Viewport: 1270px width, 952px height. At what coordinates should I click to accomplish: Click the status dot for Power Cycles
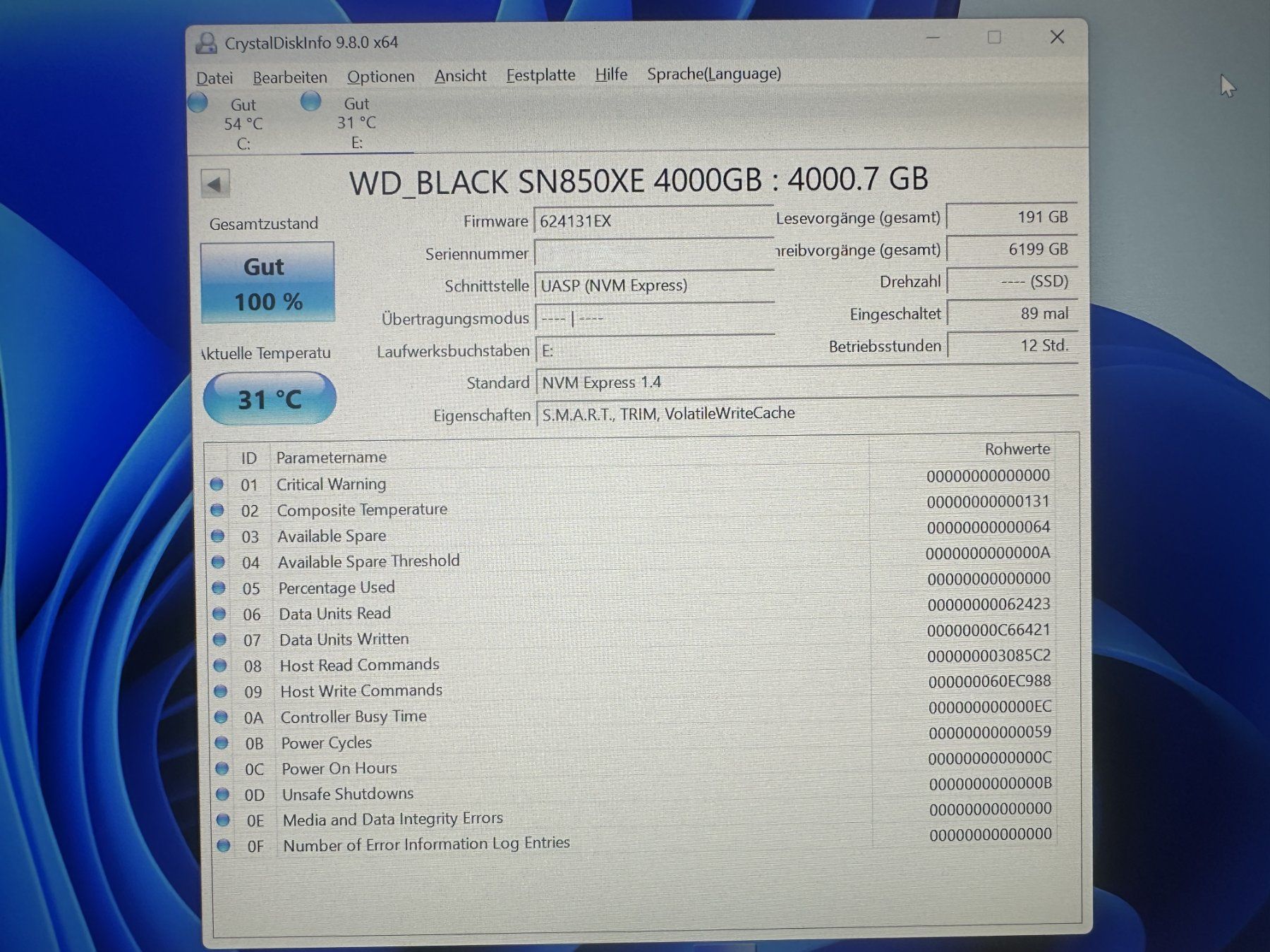click(222, 743)
